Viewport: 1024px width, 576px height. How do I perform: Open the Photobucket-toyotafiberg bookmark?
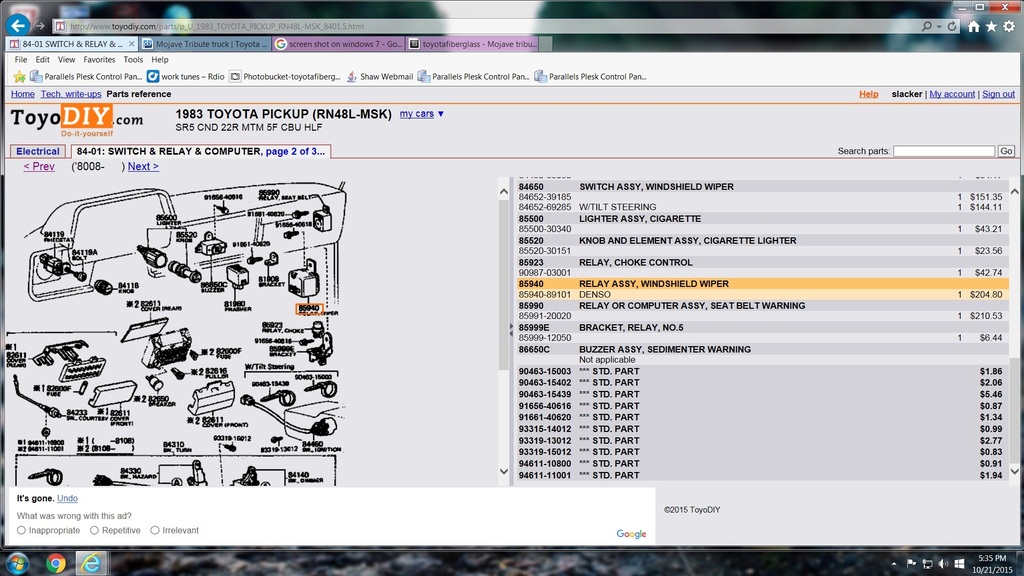click(x=285, y=76)
